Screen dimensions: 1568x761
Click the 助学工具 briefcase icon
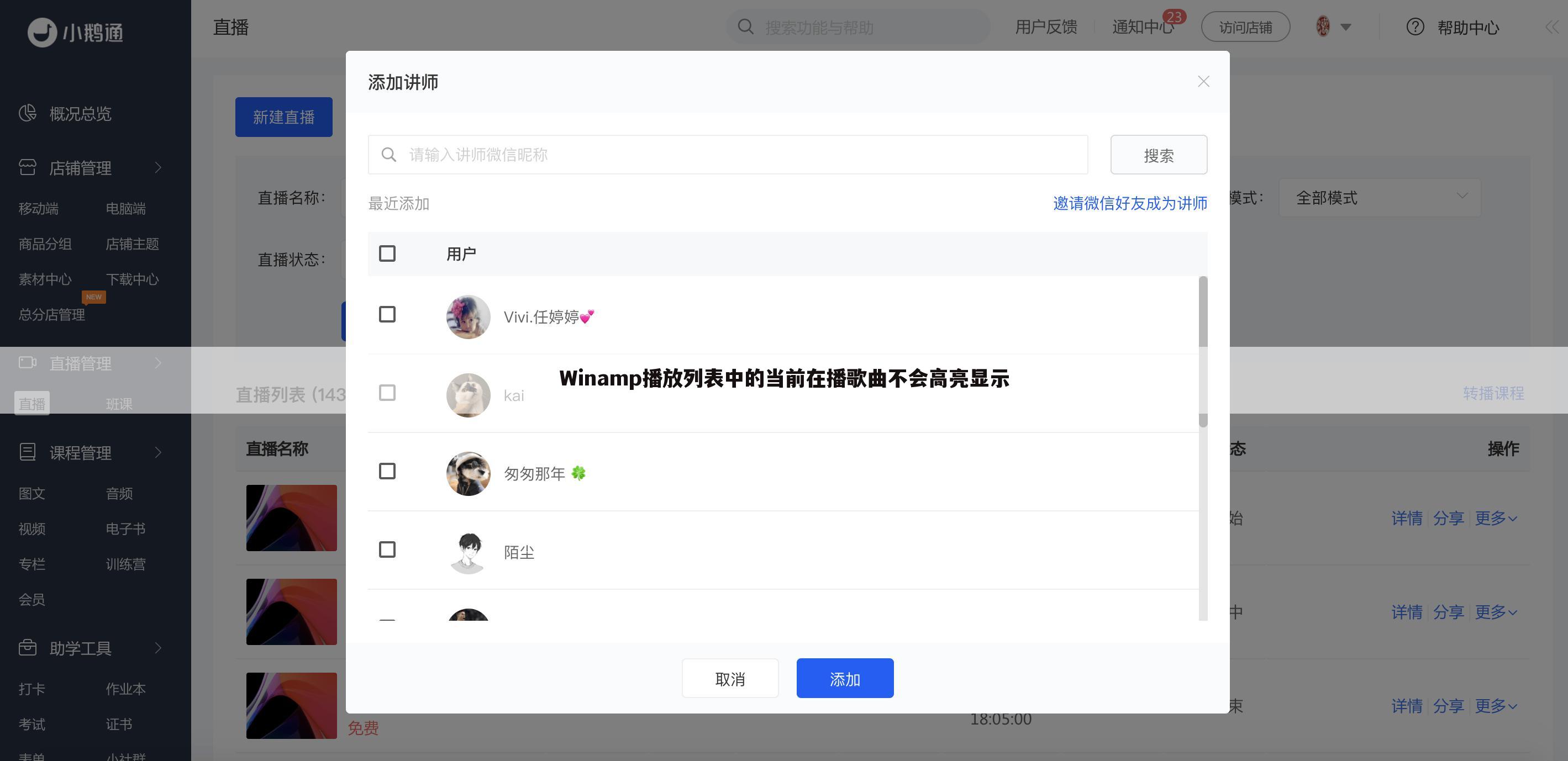28,647
